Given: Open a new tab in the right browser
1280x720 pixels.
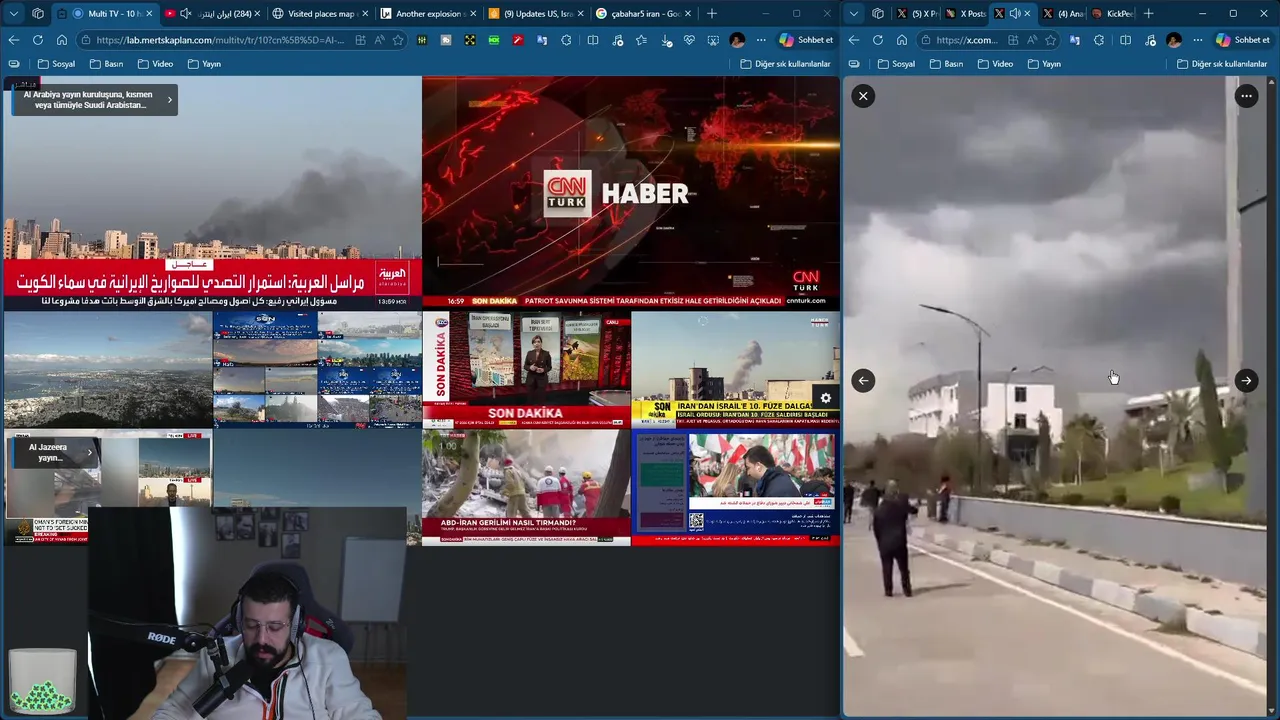Looking at the screenshot, I should click(1148, 13).
